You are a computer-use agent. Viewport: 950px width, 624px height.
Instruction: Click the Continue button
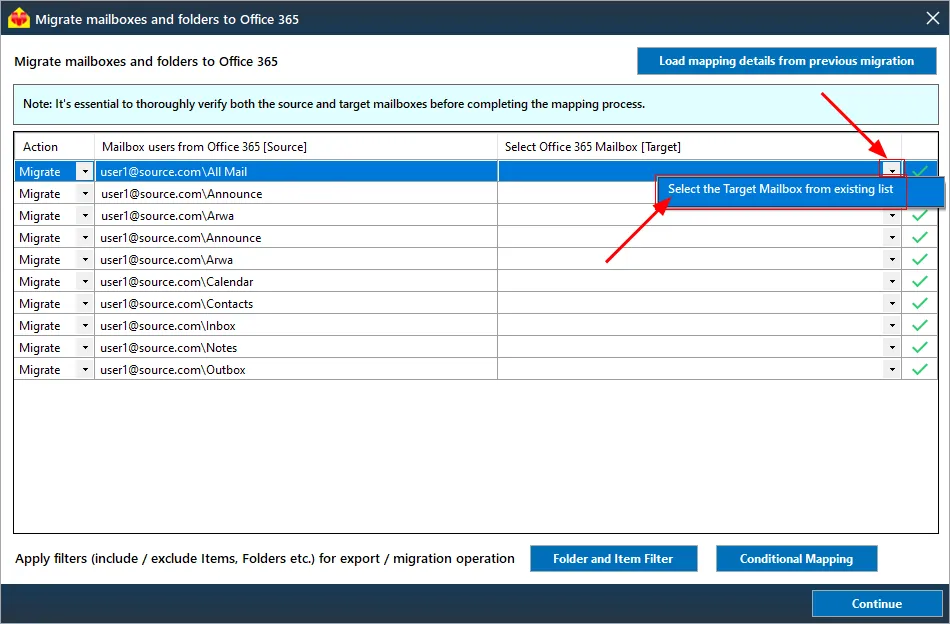tap(877, 603)
